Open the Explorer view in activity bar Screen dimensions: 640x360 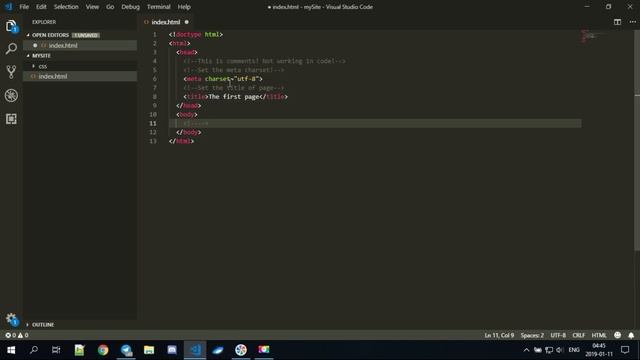point(11,27)
